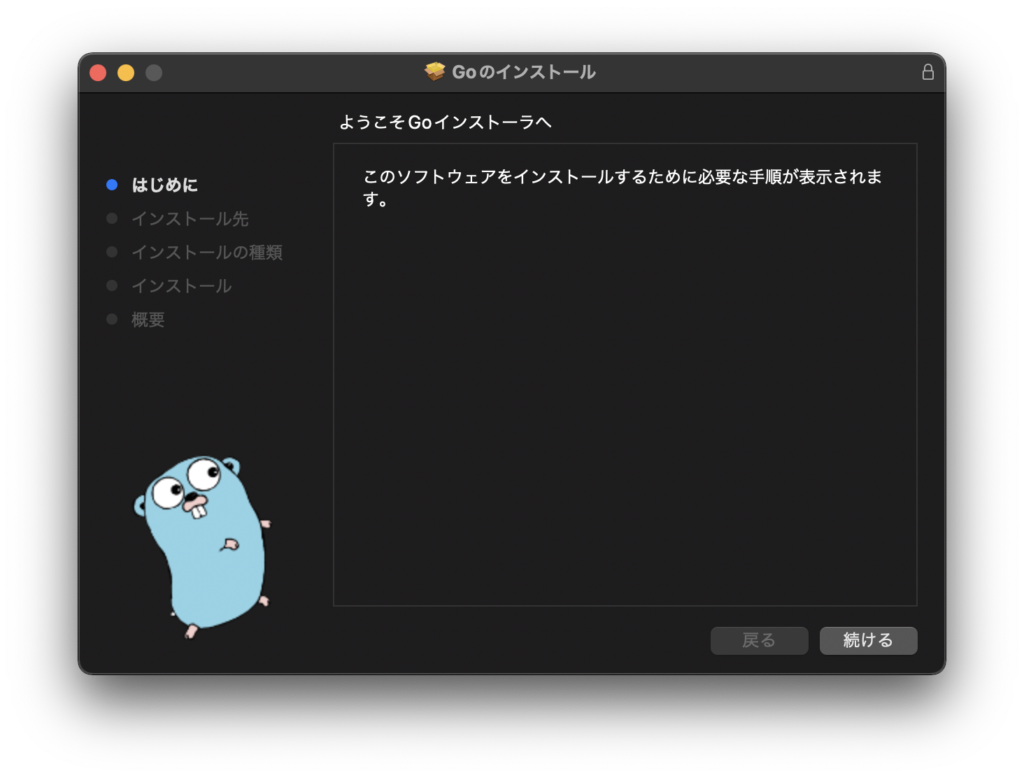The width and height of the screenshot is (1024, 778).
Task: Click the bullet beside インストールの種類
Action: 112,252
